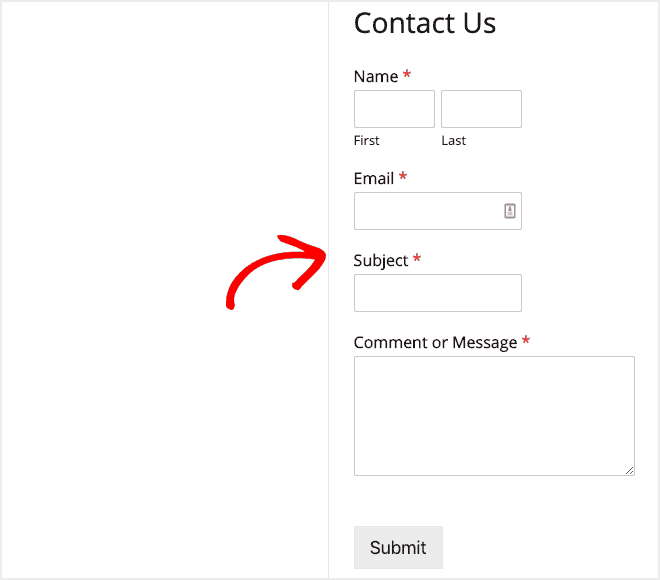Focus the Last name input box

coord(481,109)
